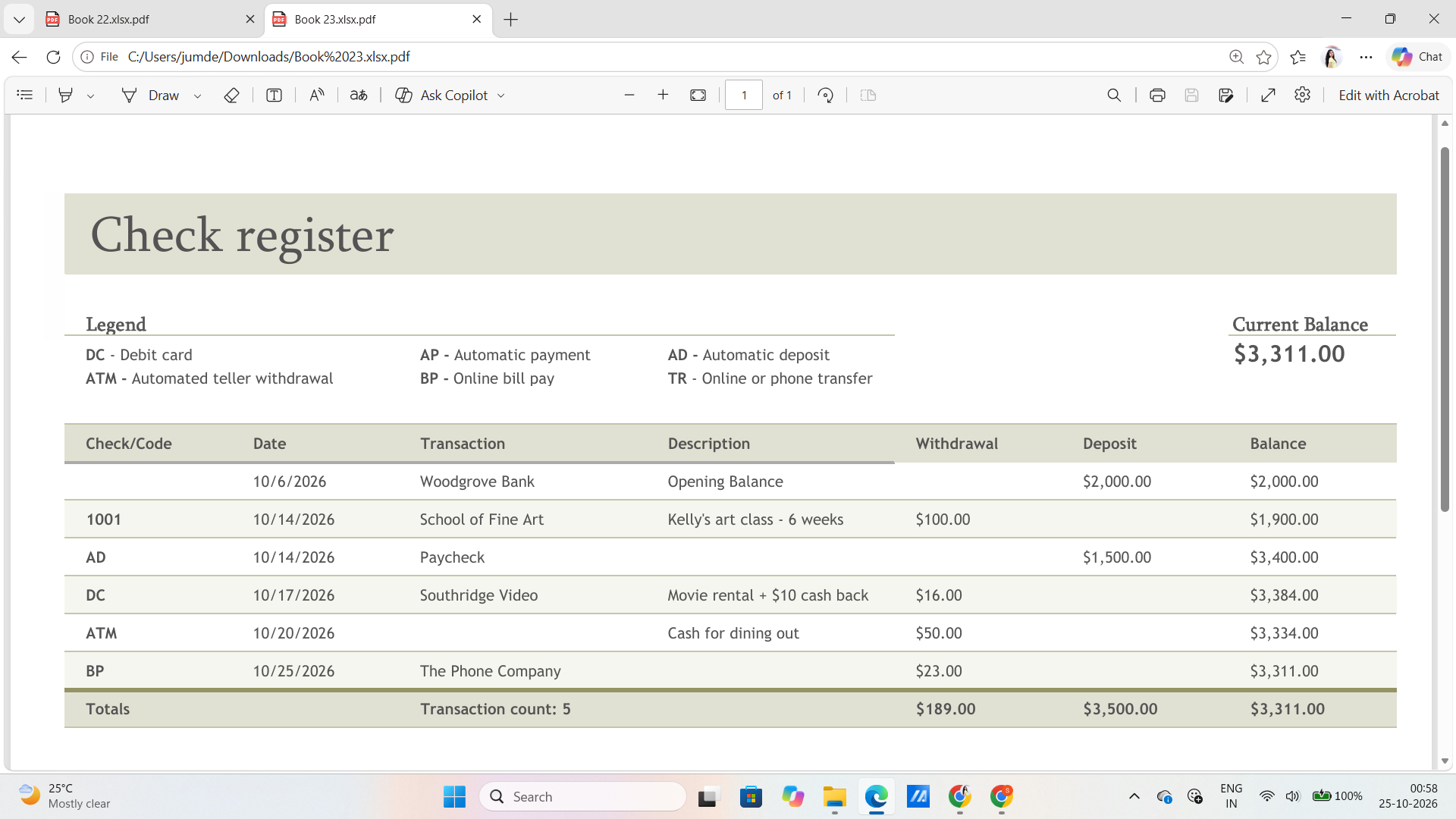Expand Draw tool options dropdown
This screenshot has width=1456, height=819.
point(197,96)
